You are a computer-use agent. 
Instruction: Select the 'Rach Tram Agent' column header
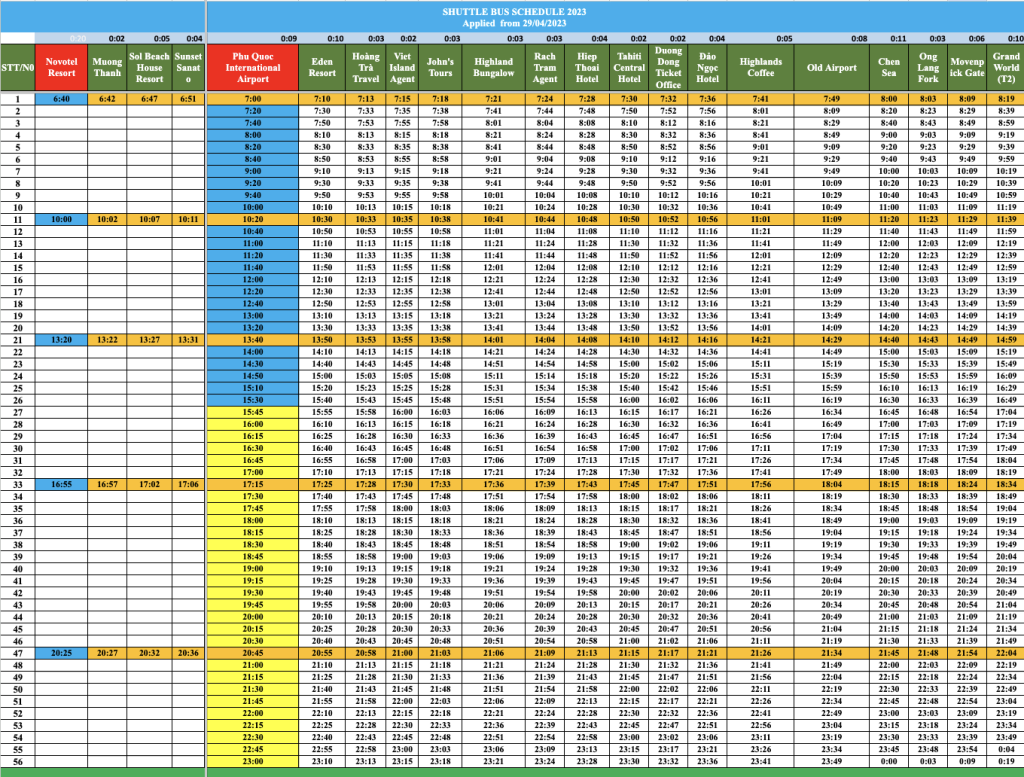(x=545, y=68)
